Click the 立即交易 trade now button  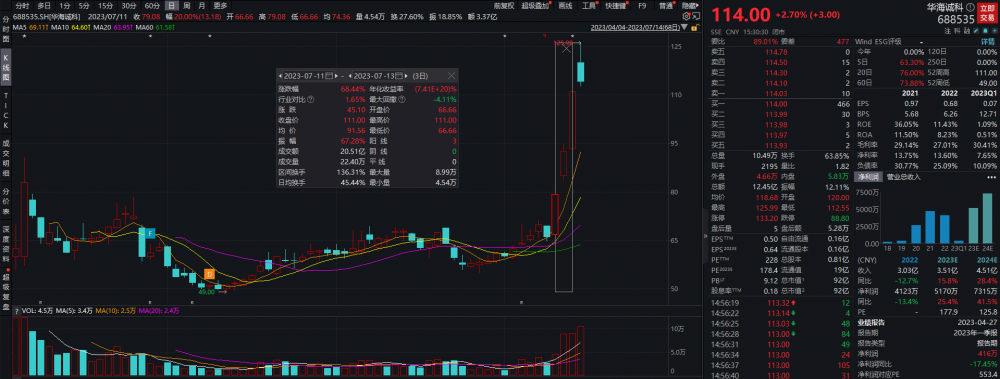tap(987, 13)
